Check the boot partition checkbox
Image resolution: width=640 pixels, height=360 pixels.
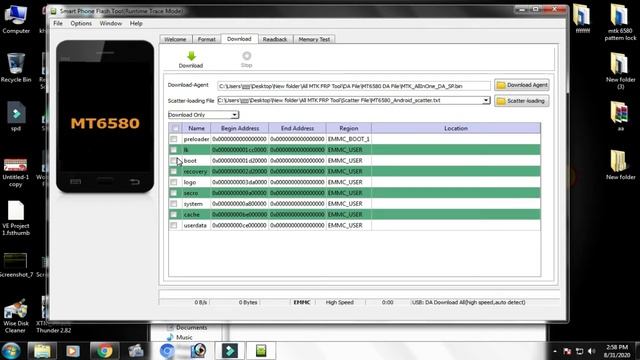[173, 161]
